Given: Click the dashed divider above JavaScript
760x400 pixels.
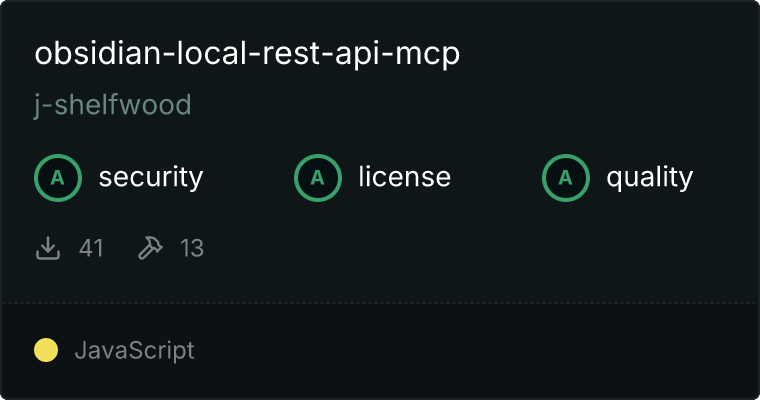Looking at the screenshot, I should click(x=380, y=303).
